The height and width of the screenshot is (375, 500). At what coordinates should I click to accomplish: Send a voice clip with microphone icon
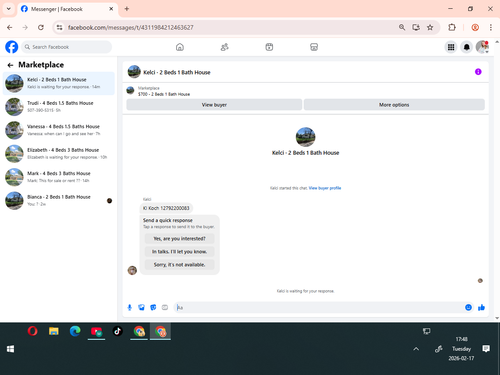coord(130,307)
